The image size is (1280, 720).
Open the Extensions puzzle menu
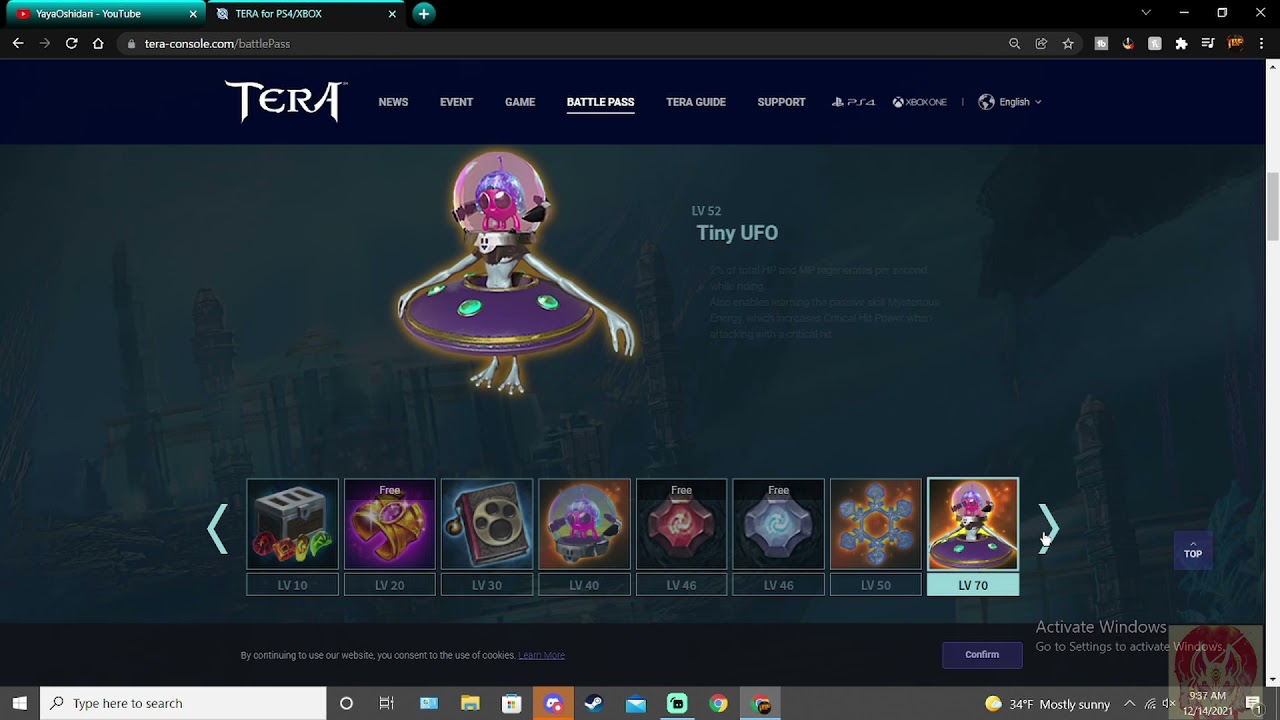click(x=1181, y=44)
